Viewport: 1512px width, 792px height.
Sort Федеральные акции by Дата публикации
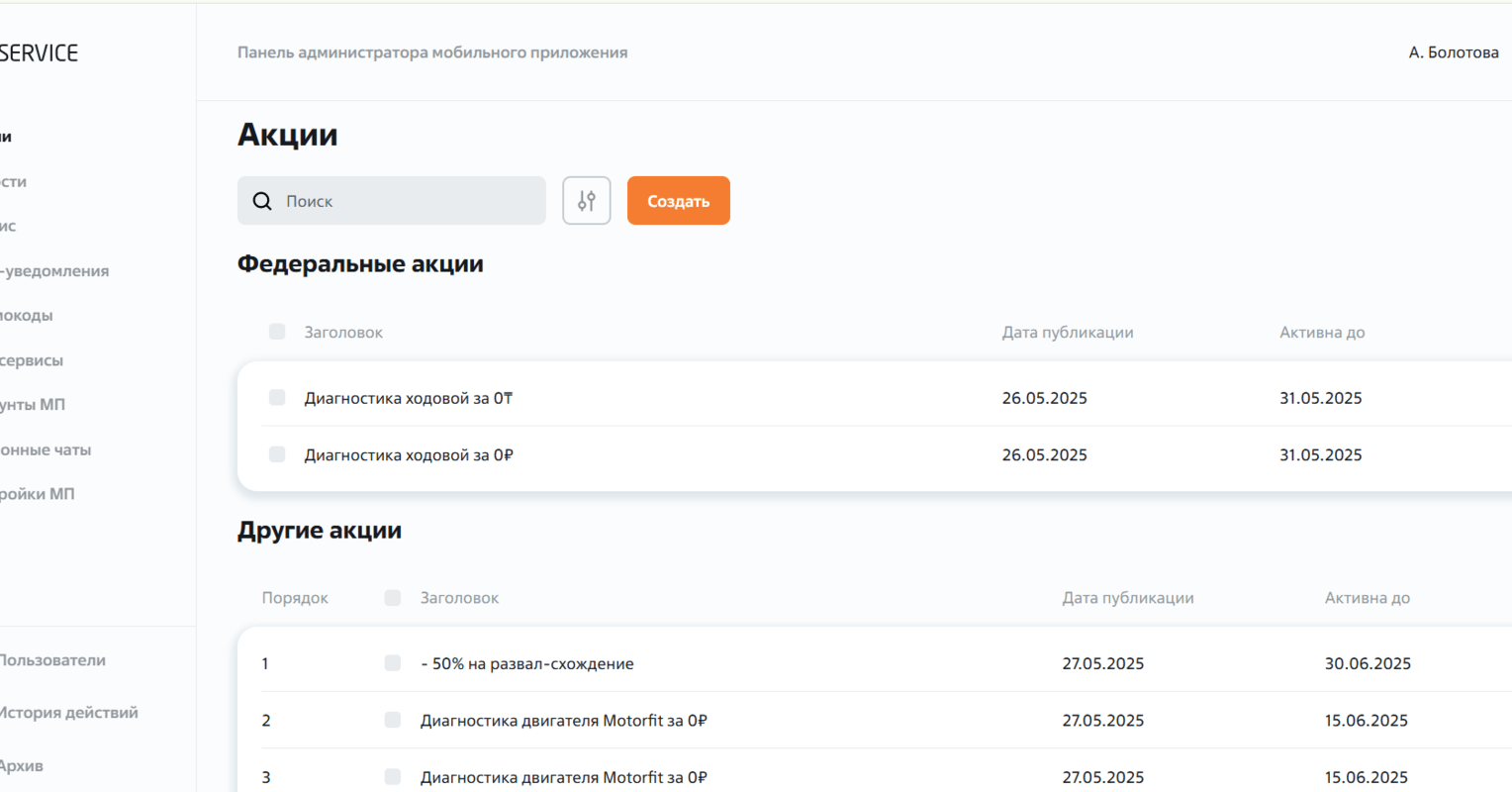[x=1067, y=333]
